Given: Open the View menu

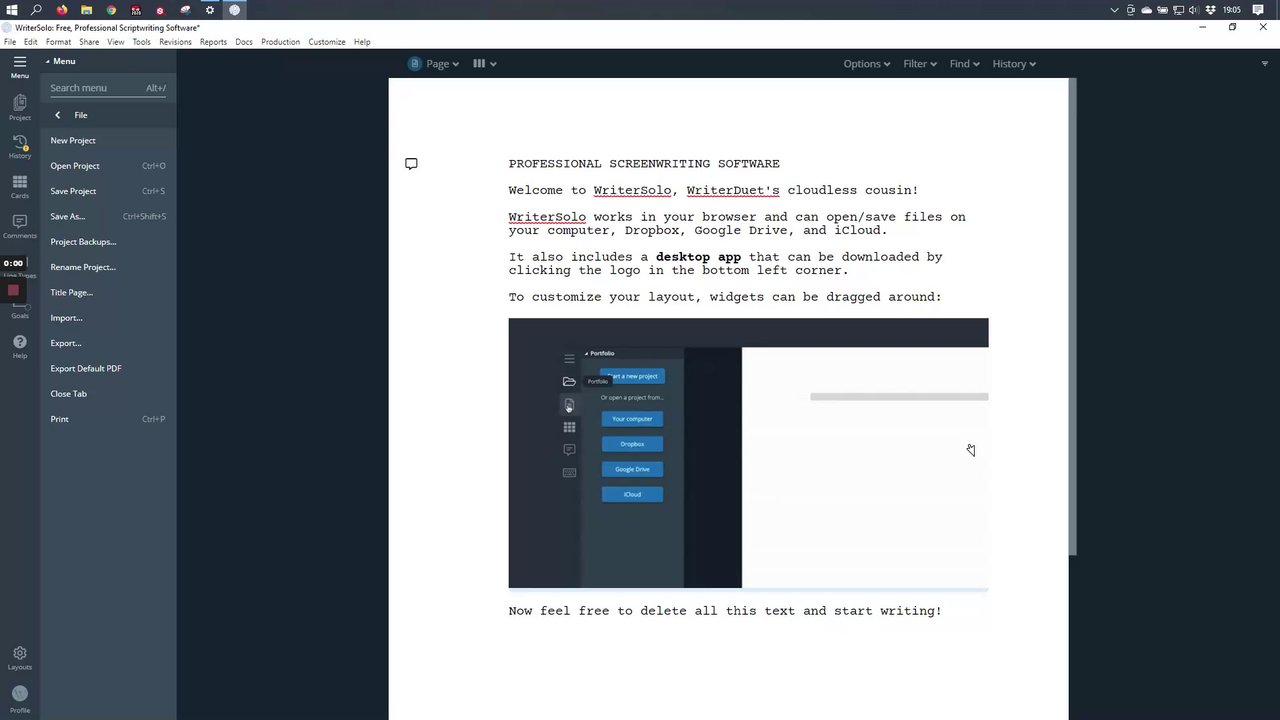Looking at the screenshot, I should [x=116, y=42].
